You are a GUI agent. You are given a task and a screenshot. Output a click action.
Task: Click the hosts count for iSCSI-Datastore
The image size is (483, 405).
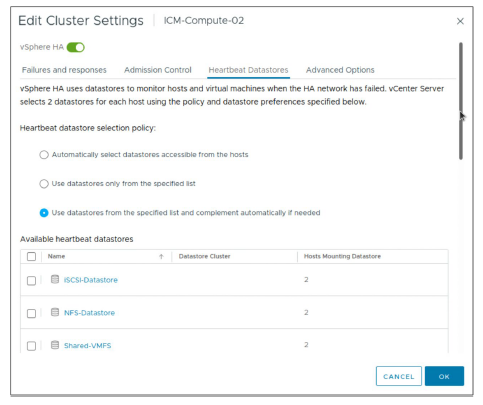coord(306,280)
